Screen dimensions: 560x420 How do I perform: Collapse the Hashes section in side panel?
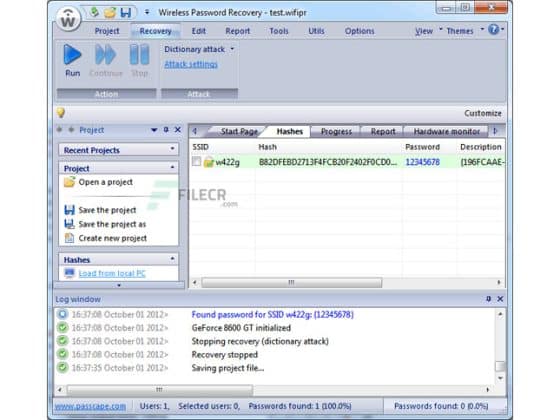(172, 258)
